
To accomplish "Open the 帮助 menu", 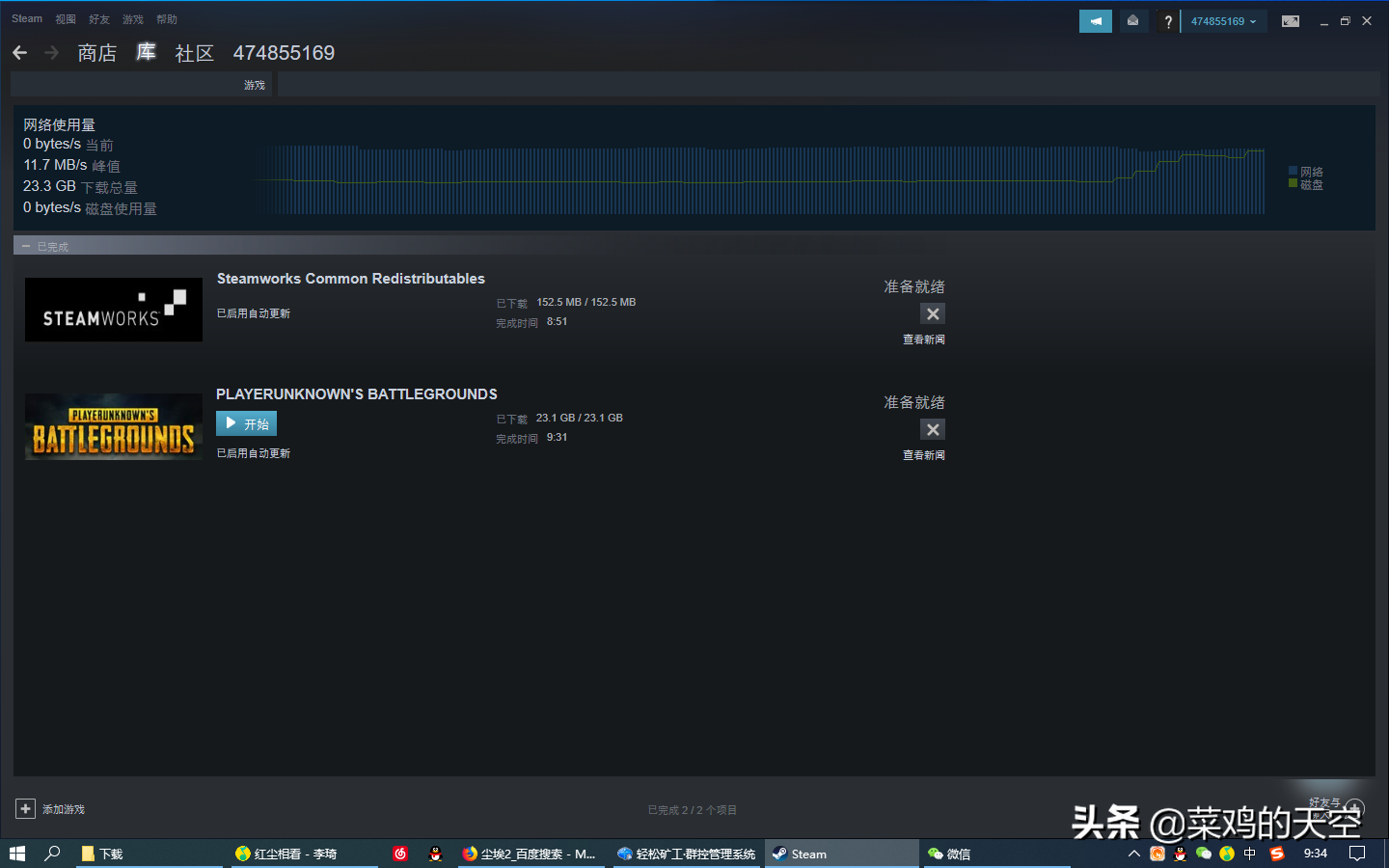I will tap(167, 19).
